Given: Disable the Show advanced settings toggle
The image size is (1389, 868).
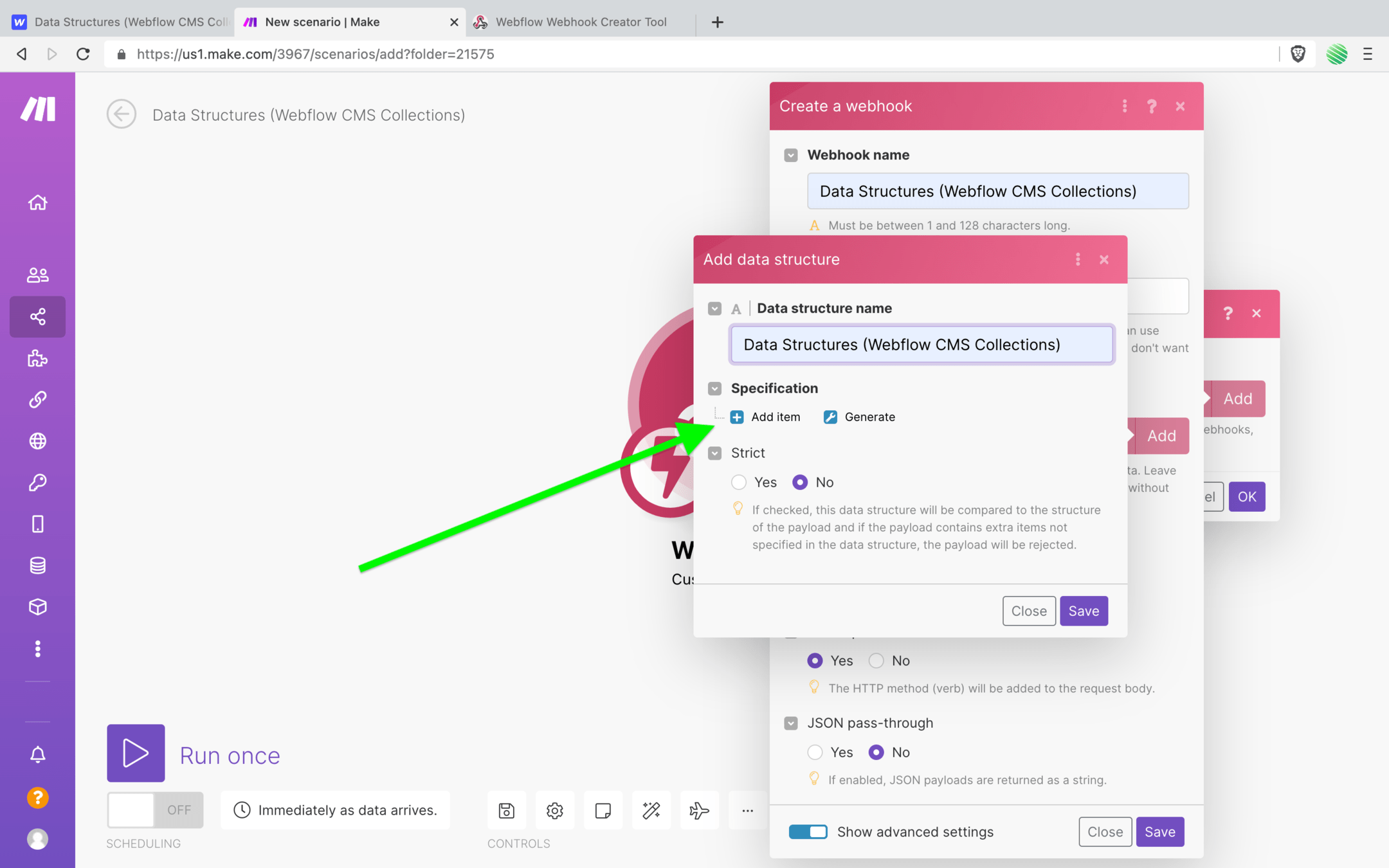Looking at the screenshot, I should [808, 831].
